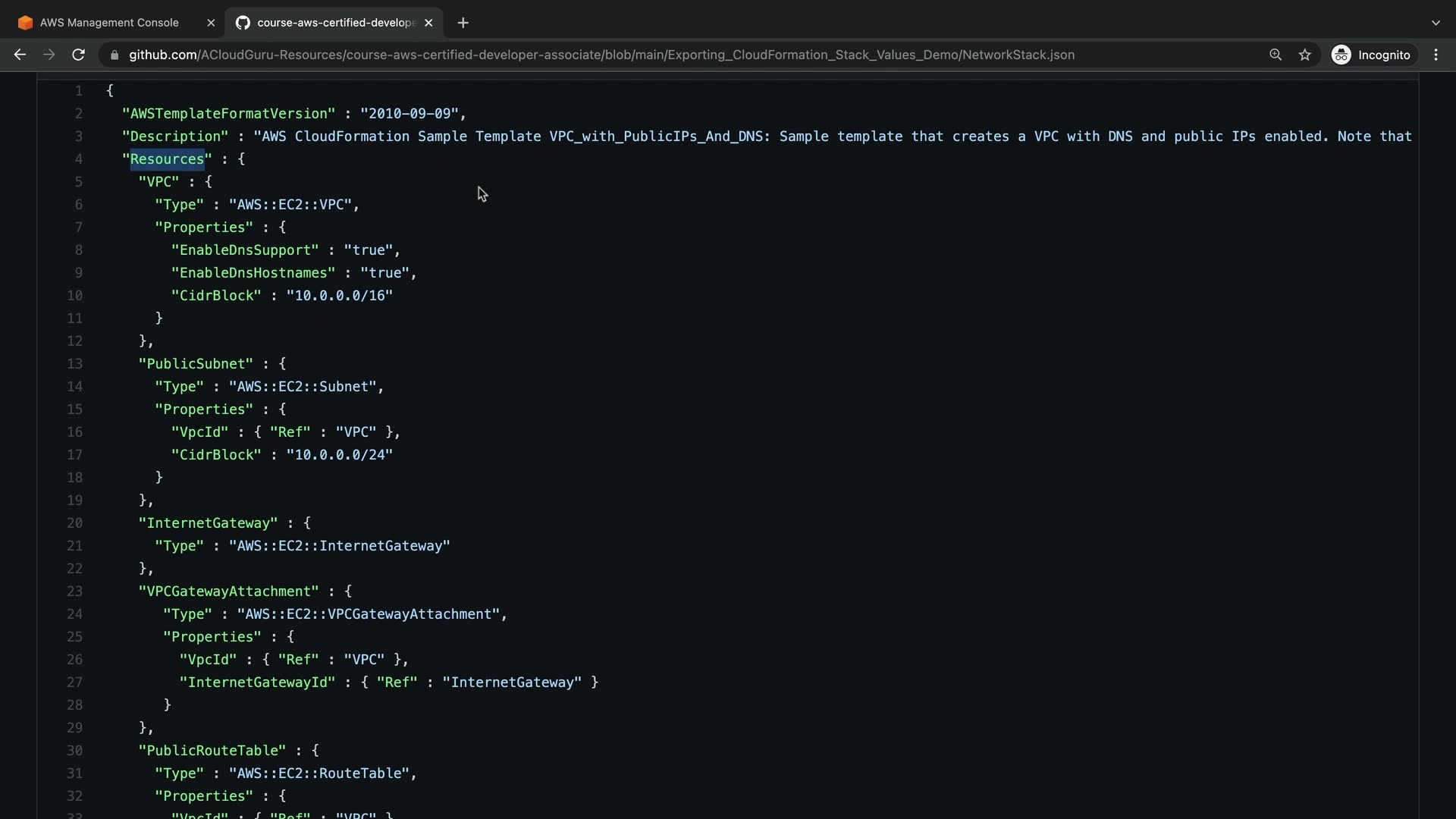1456x819 pixels.
Task: Reload the current GitHub page
Action: pos(78,55)
